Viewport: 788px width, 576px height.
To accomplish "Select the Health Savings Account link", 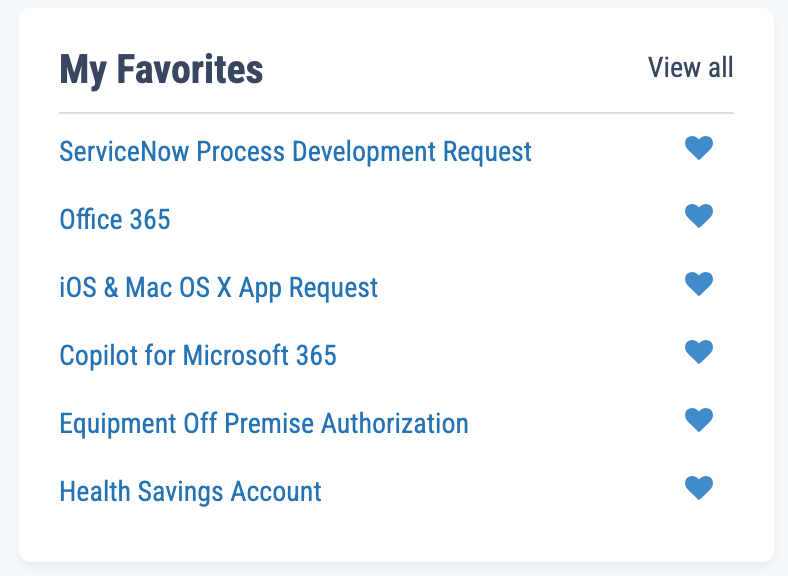I will pos(190,491).
